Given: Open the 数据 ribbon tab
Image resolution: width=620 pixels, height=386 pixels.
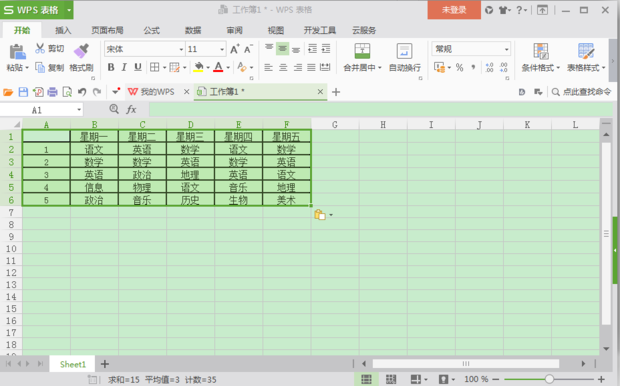Looking at the screenshot, I should pyautogui.click(x=193, y=30).
